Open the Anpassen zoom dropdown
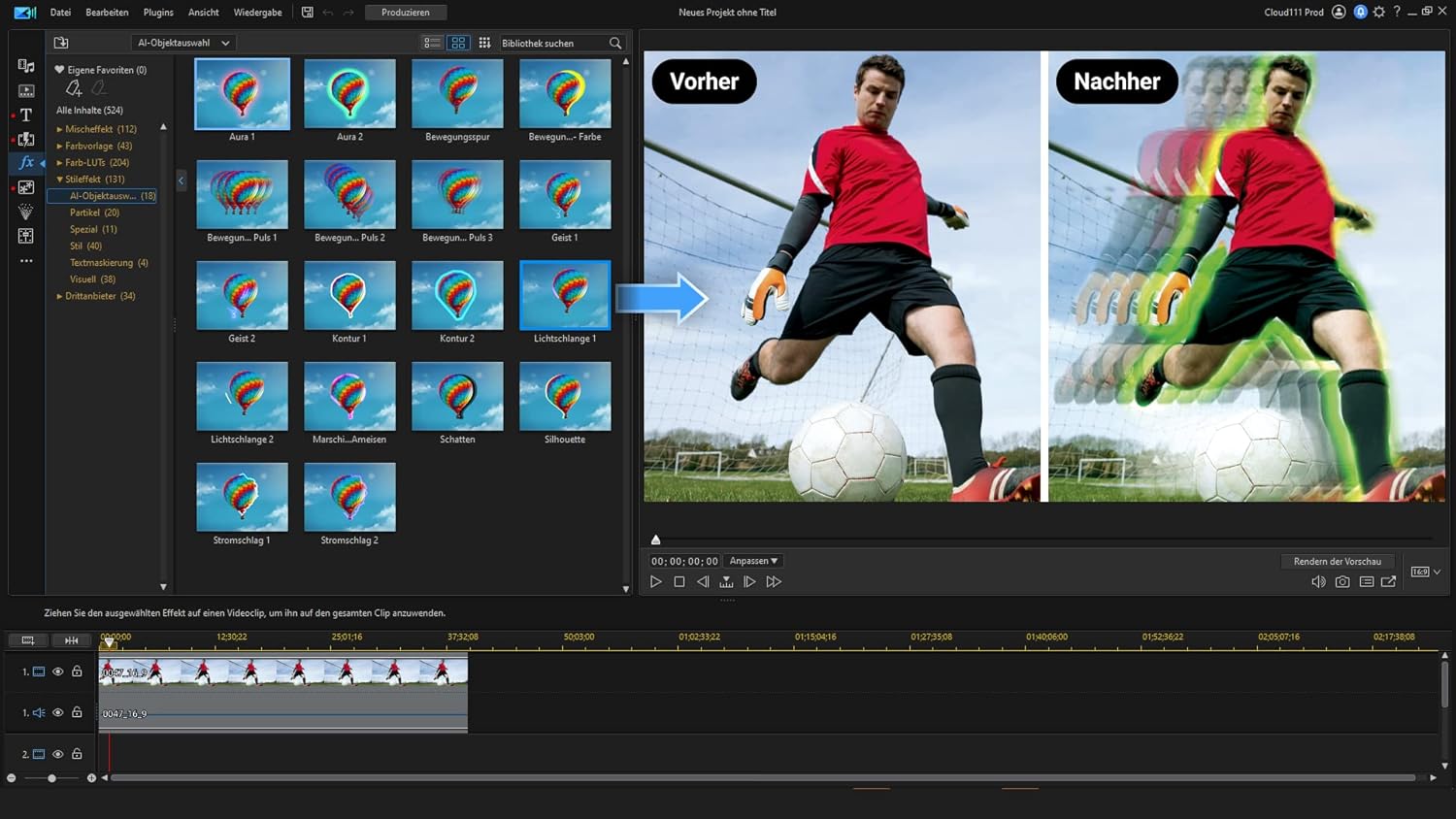This screenshot has width=1456, height=819. point(753,561)
